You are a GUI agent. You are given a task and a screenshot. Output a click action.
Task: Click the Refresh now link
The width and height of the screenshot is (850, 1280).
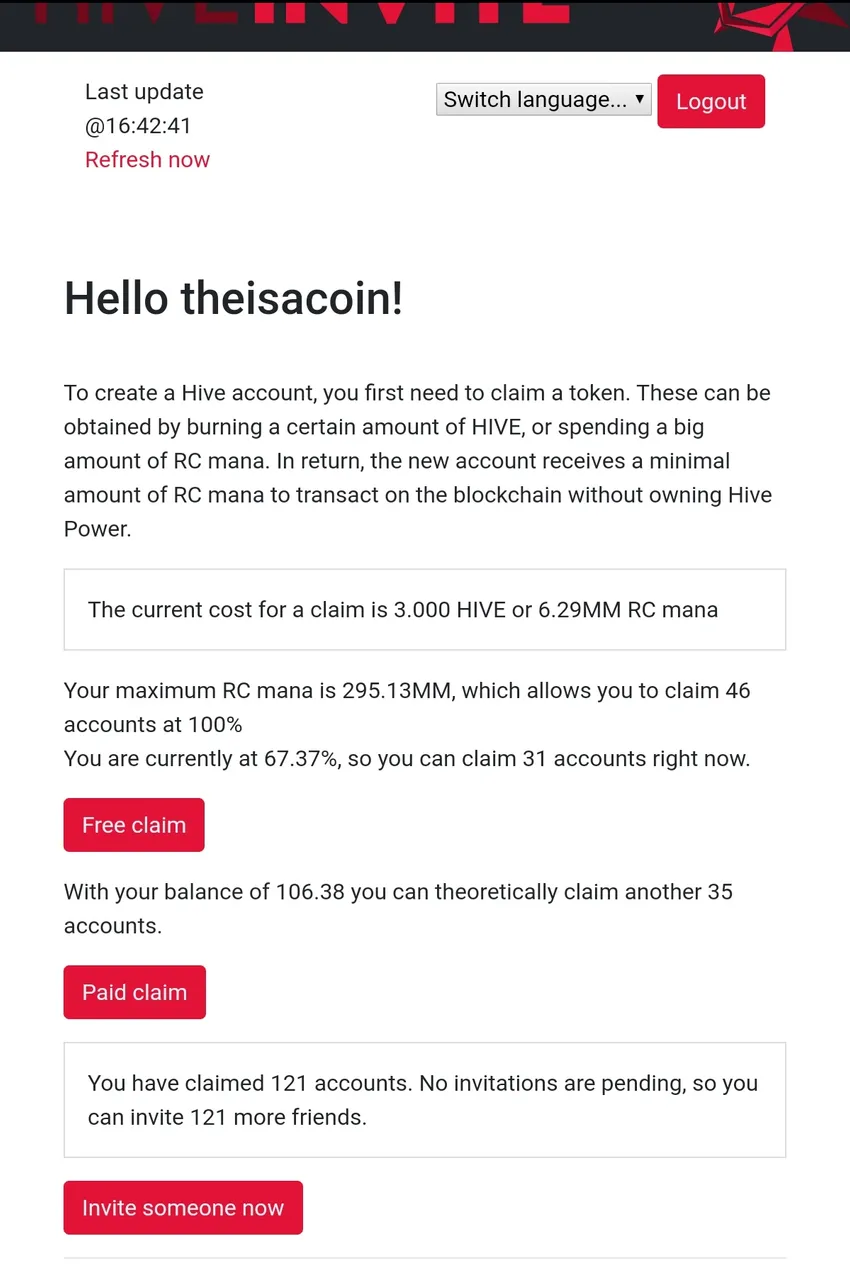click(x=147, y=160)
